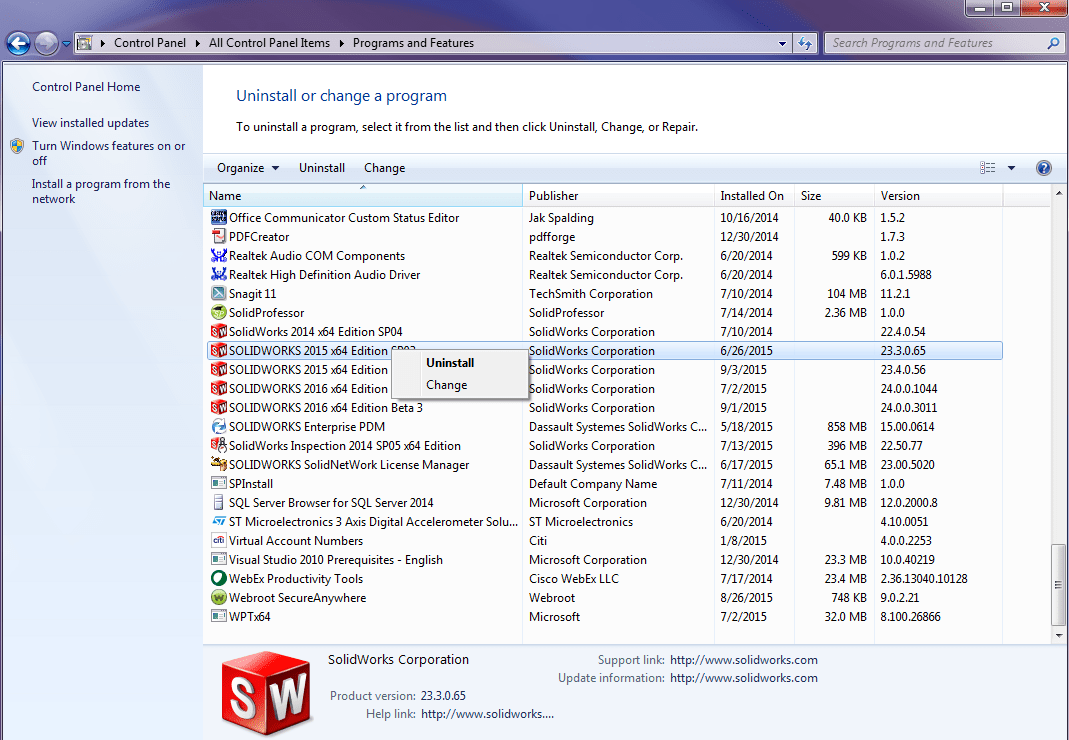Click Realtek High Definition Audio Driver icon

click(218, 275)
